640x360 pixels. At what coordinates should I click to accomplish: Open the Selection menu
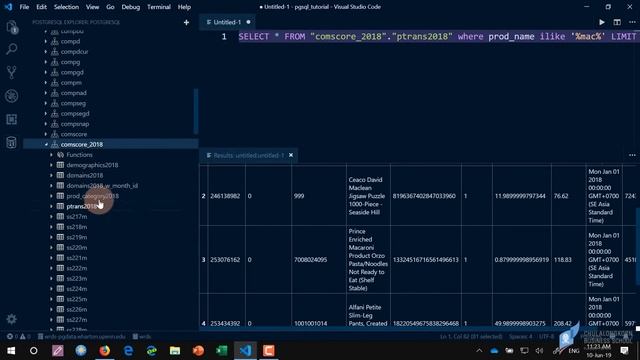click(x=67, y=7)
